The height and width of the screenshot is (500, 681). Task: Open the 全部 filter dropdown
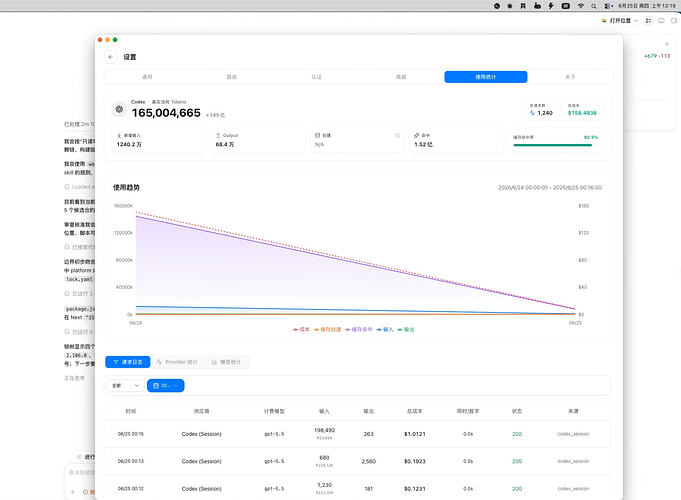click(126, 385)
